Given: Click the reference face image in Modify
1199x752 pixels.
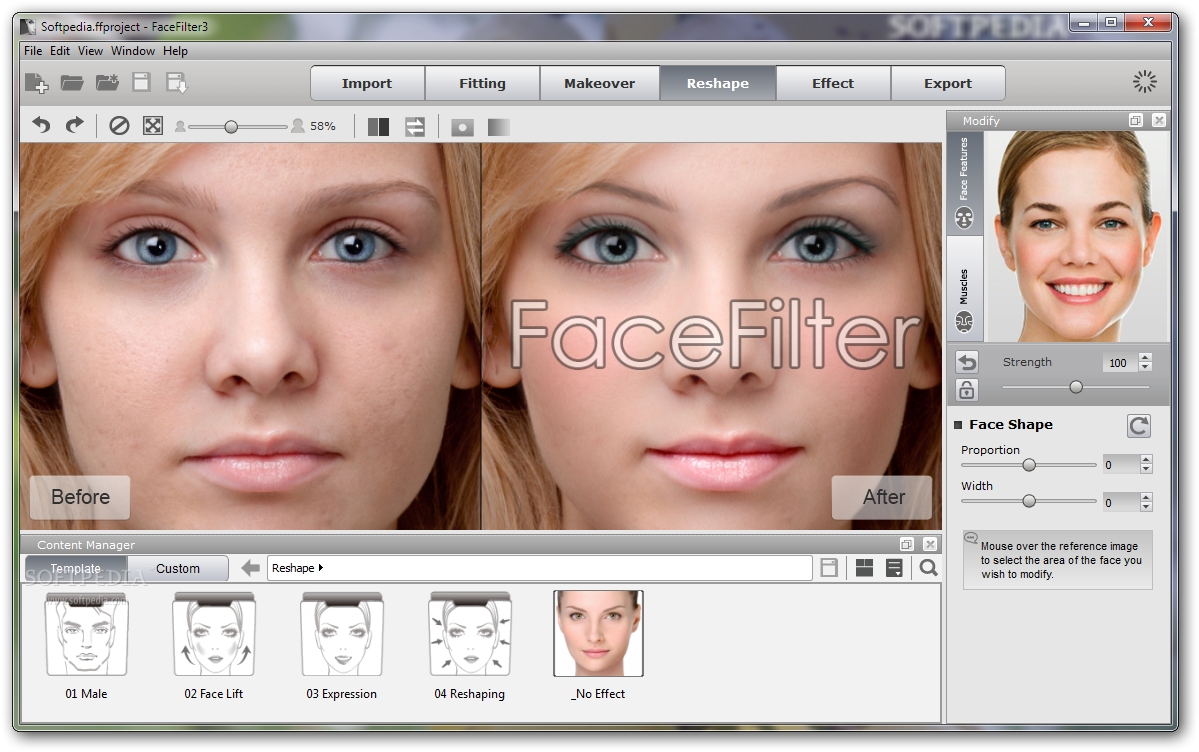Looking at the screenshot, I should click(x=1077, y=236).
